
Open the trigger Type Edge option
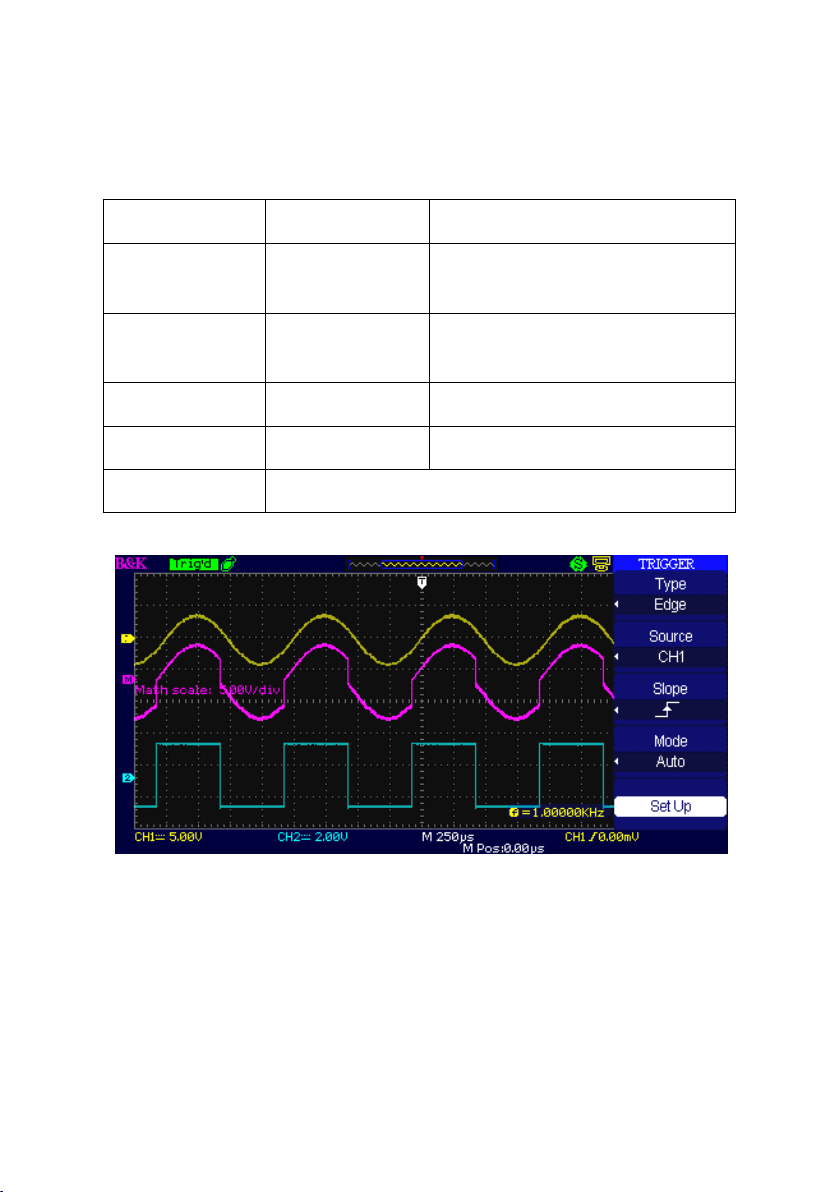[670, 594]
